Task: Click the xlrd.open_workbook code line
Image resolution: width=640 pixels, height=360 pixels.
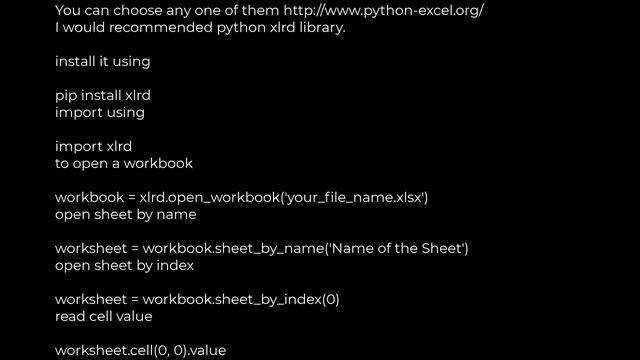Action: 242,198
